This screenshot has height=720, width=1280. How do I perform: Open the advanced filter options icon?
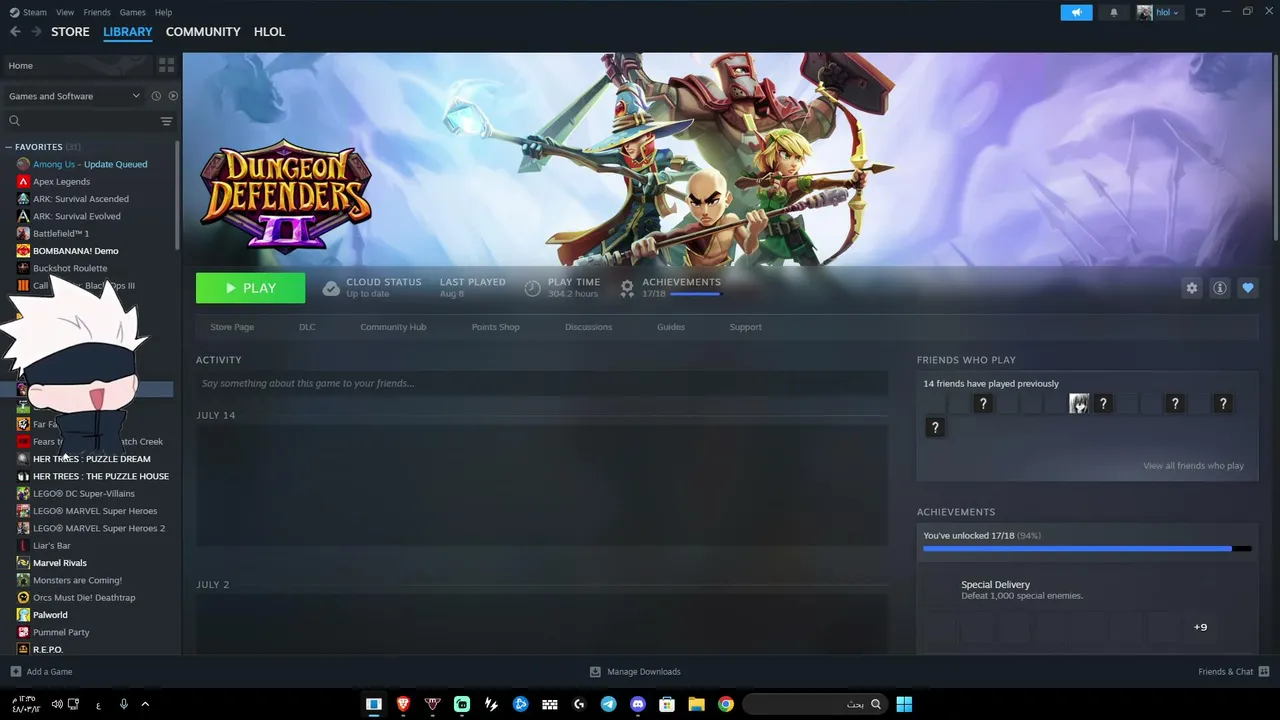(x=167, y=121)
